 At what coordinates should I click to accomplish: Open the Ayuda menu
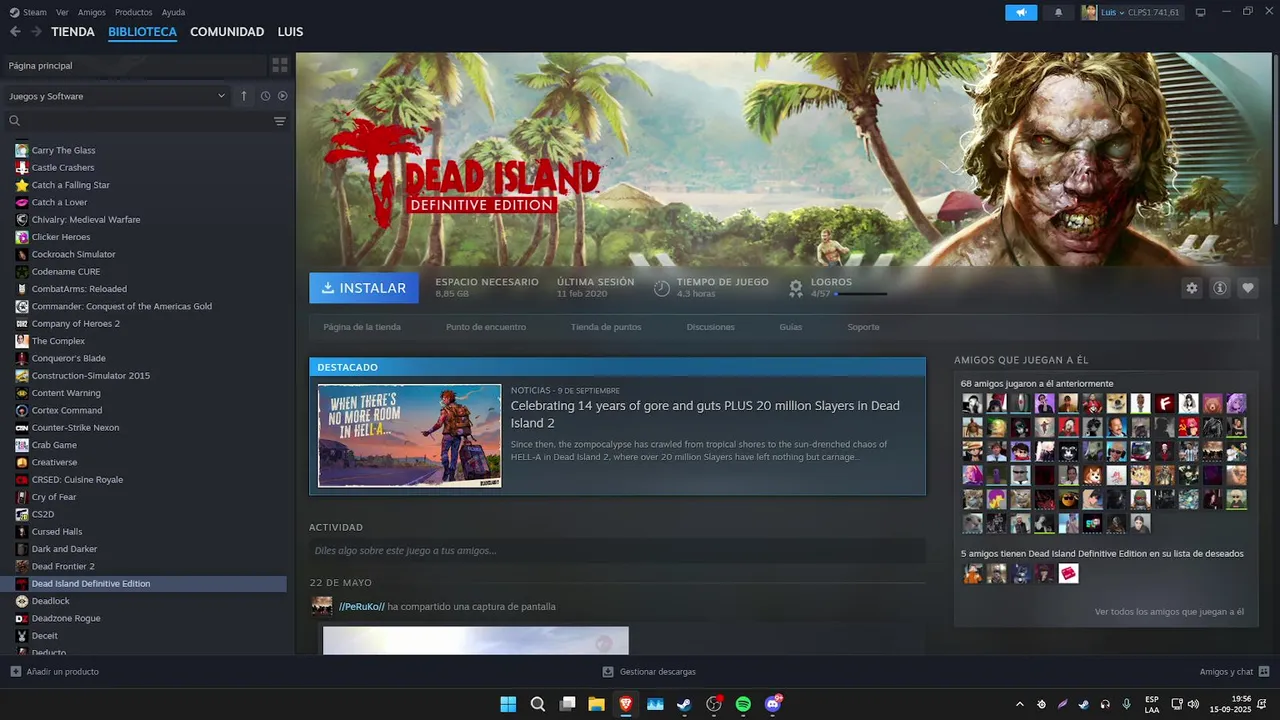point(173,12)
